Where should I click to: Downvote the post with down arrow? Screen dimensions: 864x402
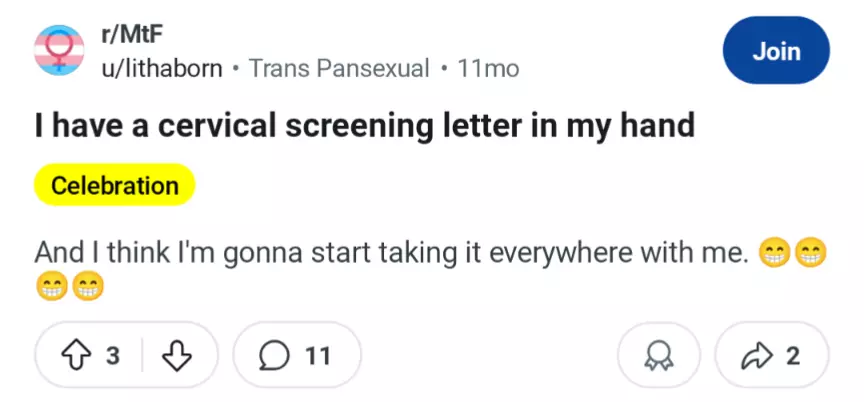(x=177, y=355)
